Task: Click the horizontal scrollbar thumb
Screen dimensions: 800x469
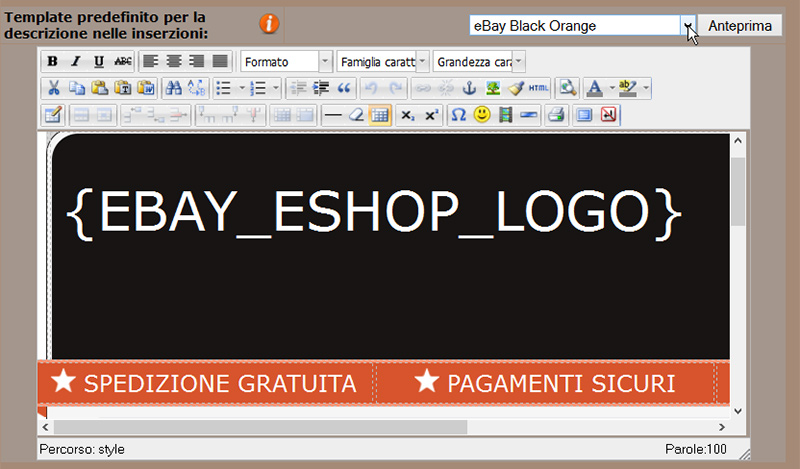Action: point(260,427)
